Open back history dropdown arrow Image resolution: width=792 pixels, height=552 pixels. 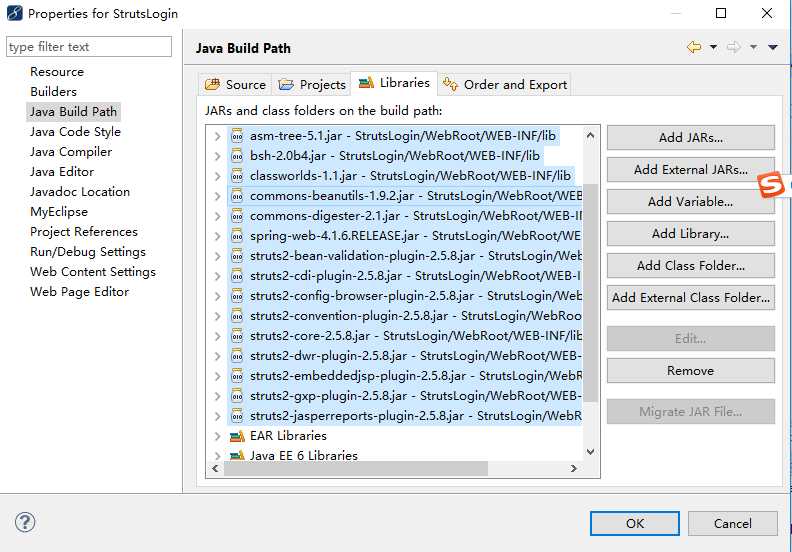(713, 47)
